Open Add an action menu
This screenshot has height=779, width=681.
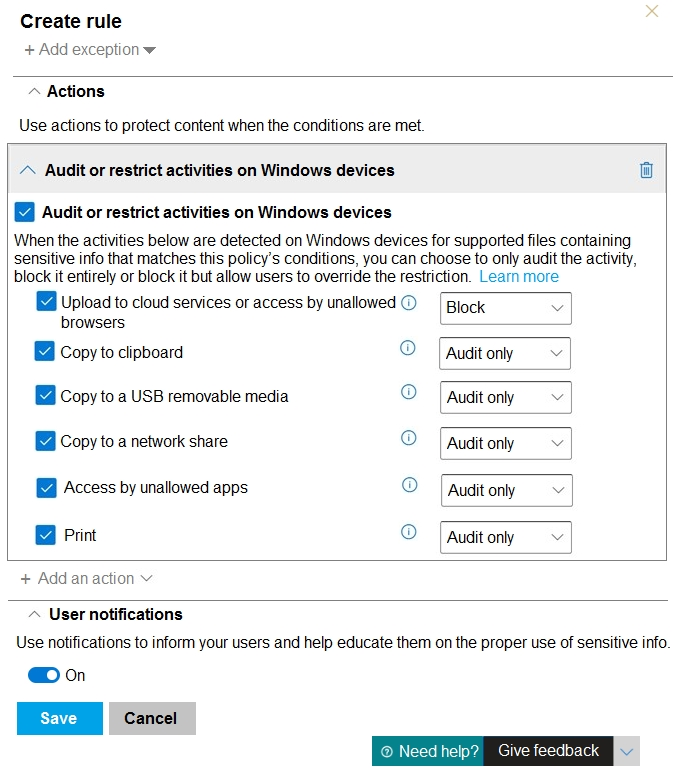[x=86, y=578]
